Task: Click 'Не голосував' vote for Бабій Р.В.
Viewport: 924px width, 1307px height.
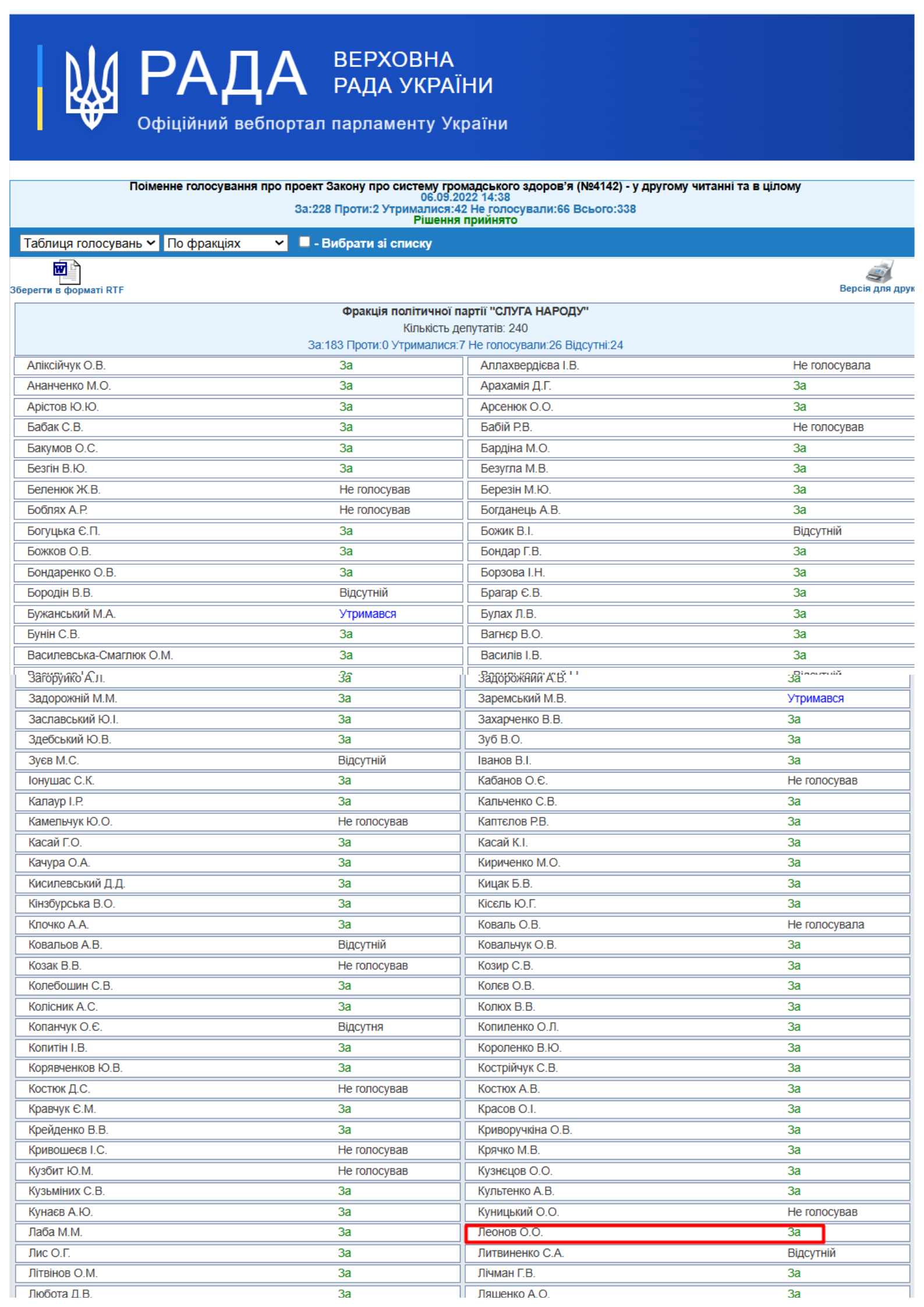Action: tap(828, 427)
